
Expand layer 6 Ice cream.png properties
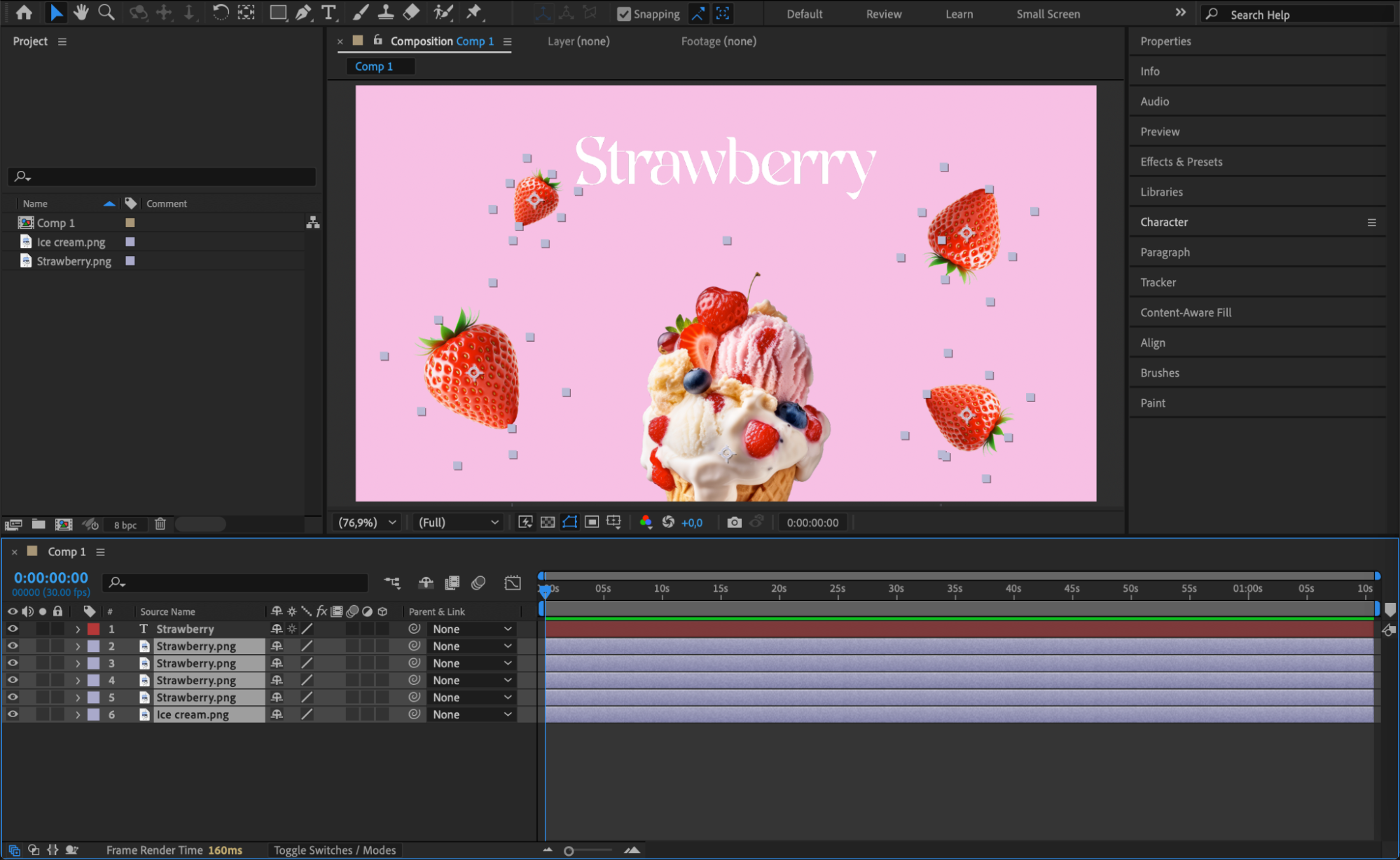pyautogui.click(x=78, y=714)
